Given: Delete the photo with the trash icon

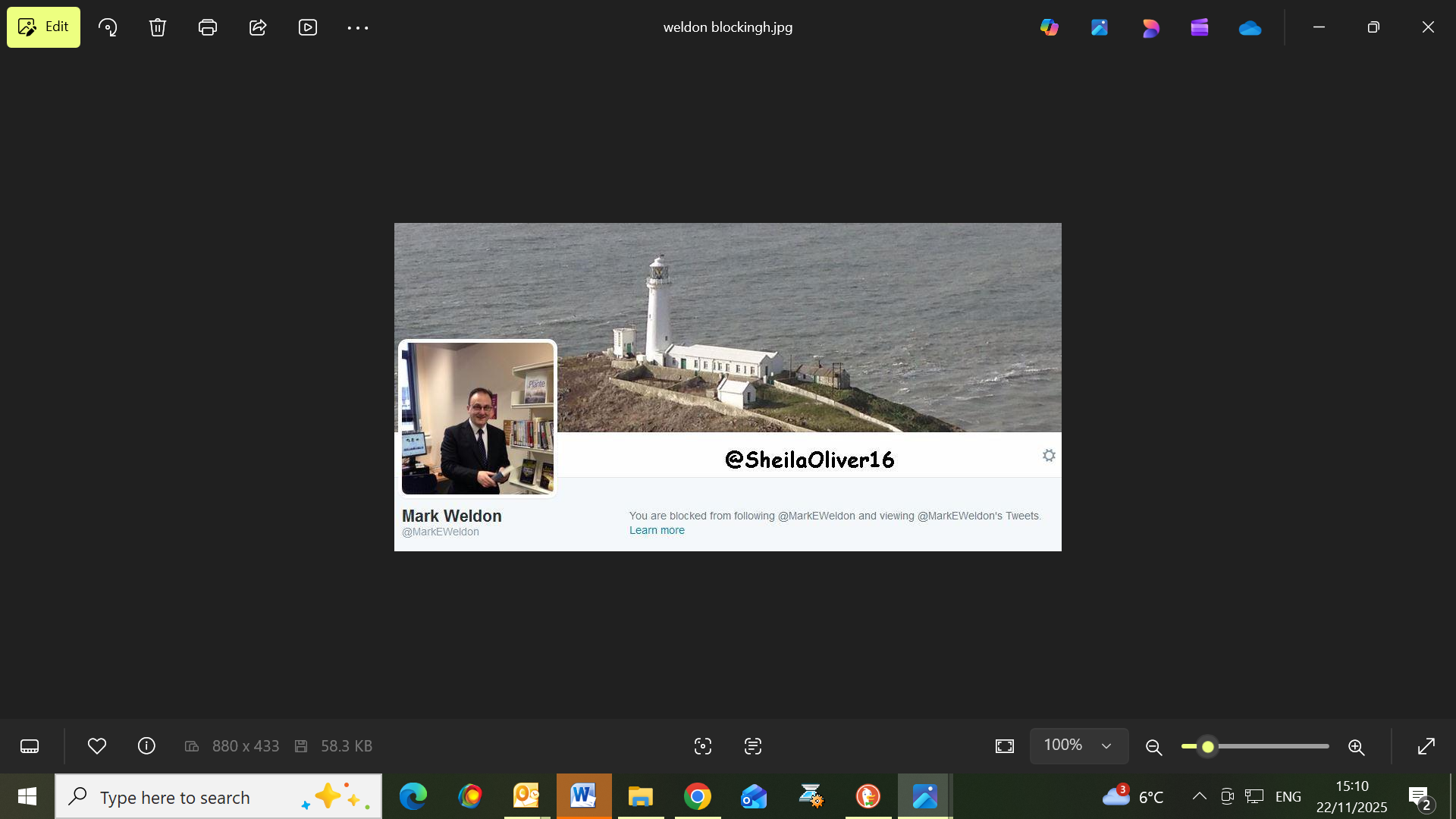Looking at the screenshot, I should coord(158,27).
